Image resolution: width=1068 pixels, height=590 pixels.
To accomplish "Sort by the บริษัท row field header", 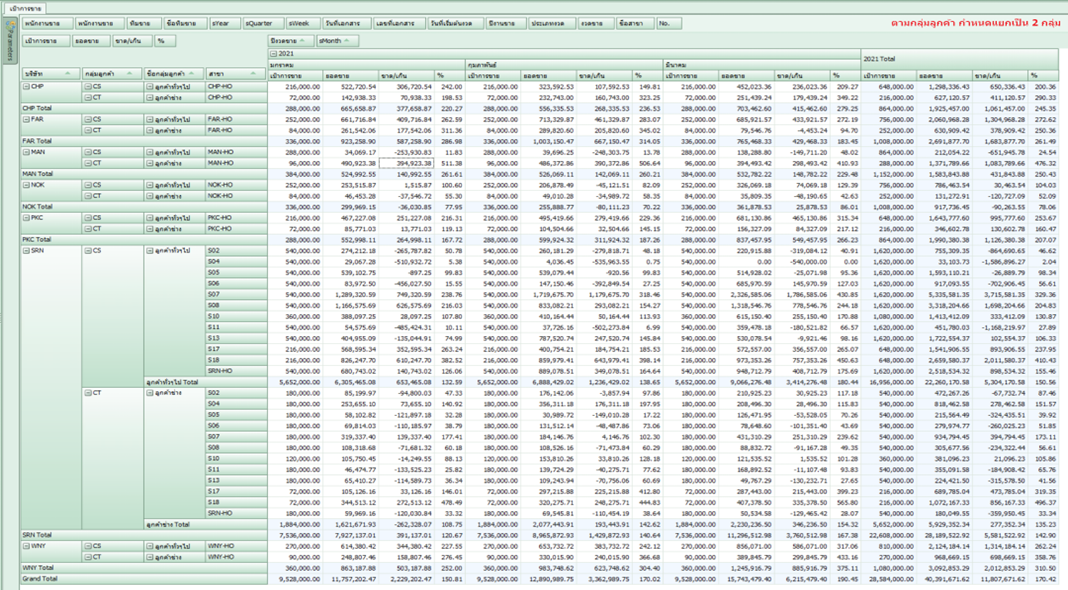I will click(x=50, y=74).
